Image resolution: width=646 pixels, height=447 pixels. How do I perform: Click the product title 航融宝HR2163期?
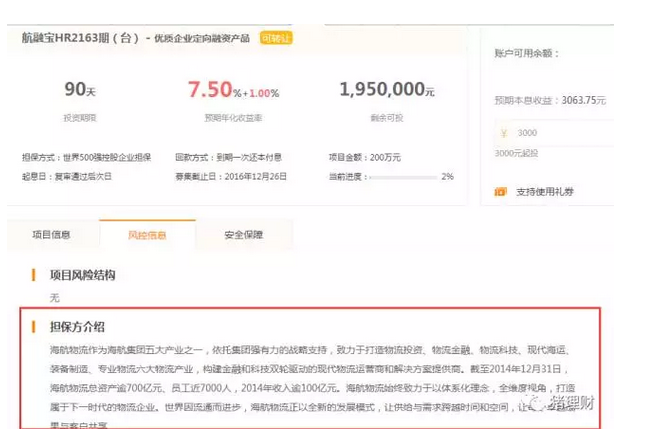[80, 38]
